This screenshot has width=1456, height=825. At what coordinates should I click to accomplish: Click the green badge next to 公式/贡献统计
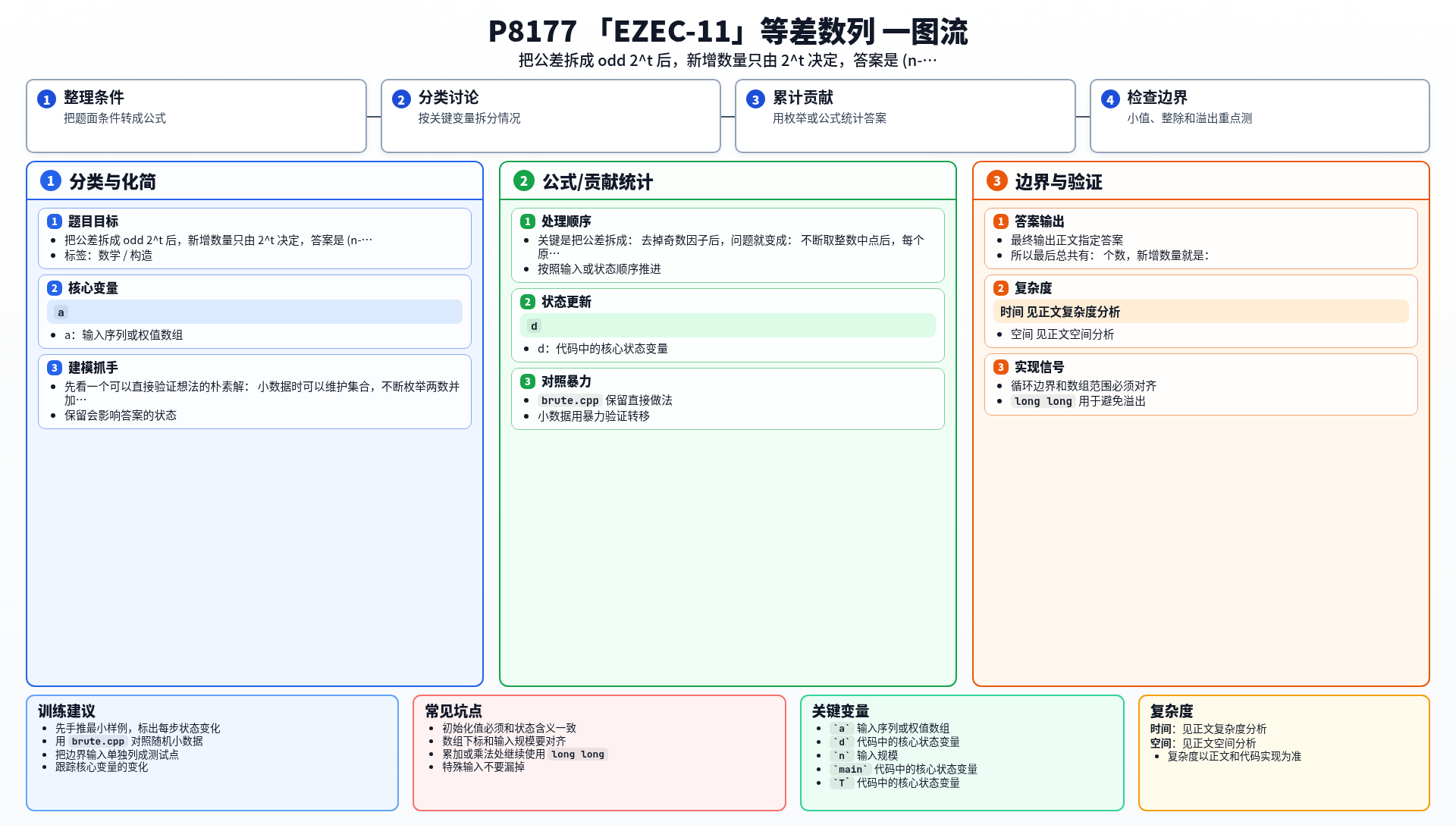(524, 180)
